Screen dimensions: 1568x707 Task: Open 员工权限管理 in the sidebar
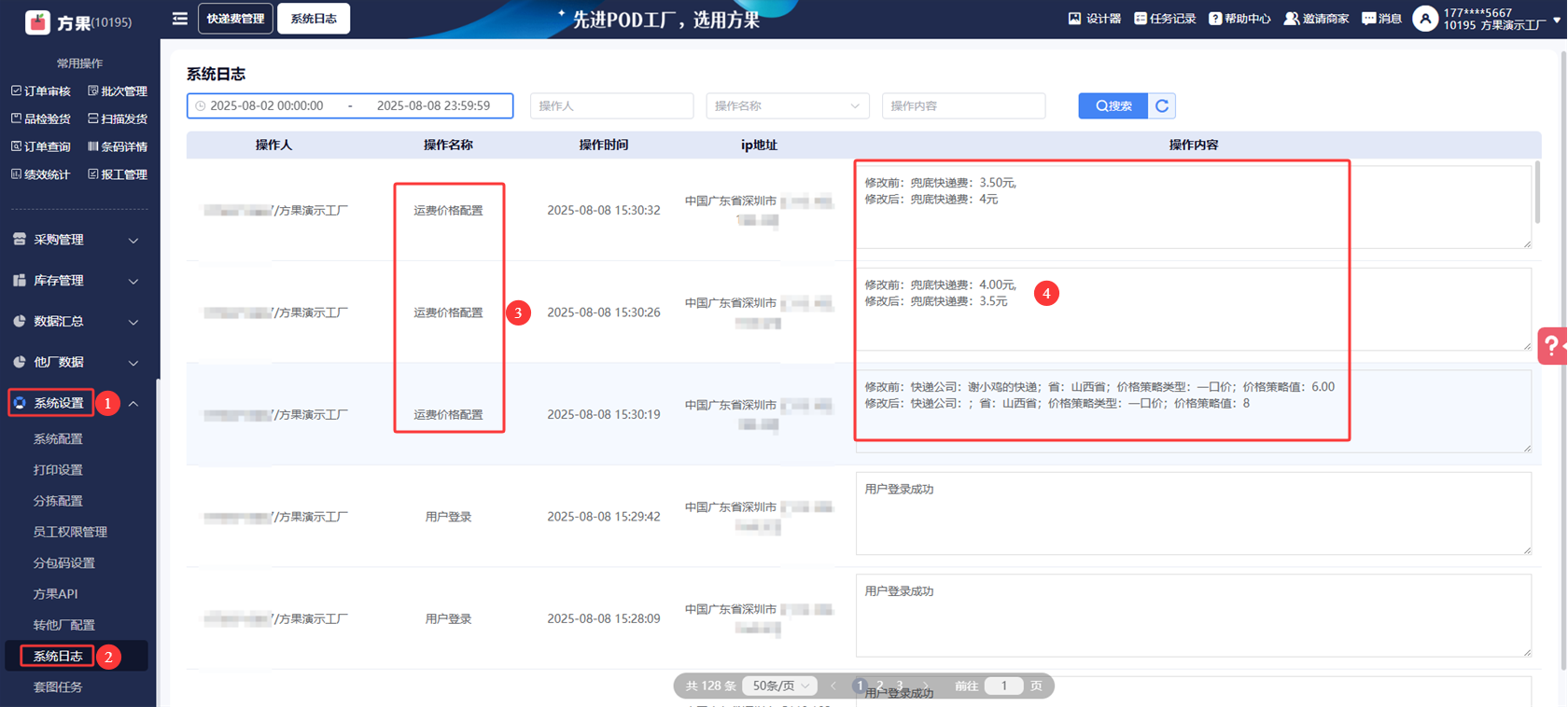coord(70,532)
